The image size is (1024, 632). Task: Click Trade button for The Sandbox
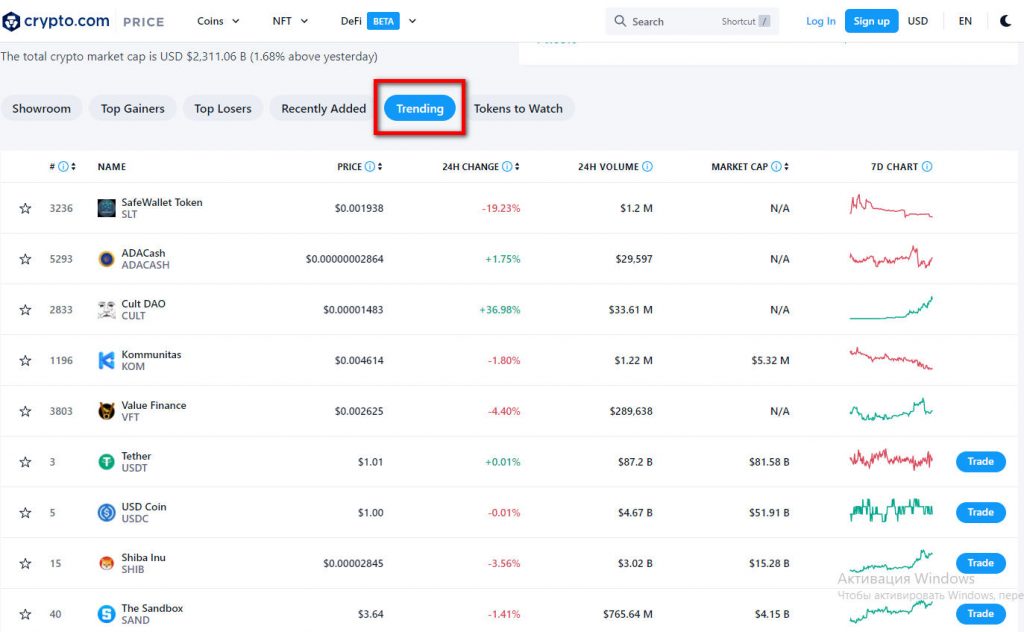click(x=981, y=614)
